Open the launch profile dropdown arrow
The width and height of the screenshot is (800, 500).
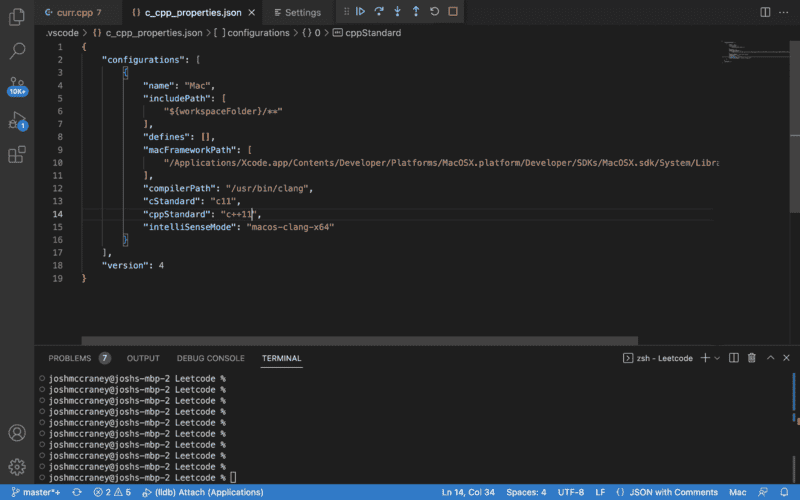coord(717,358)
